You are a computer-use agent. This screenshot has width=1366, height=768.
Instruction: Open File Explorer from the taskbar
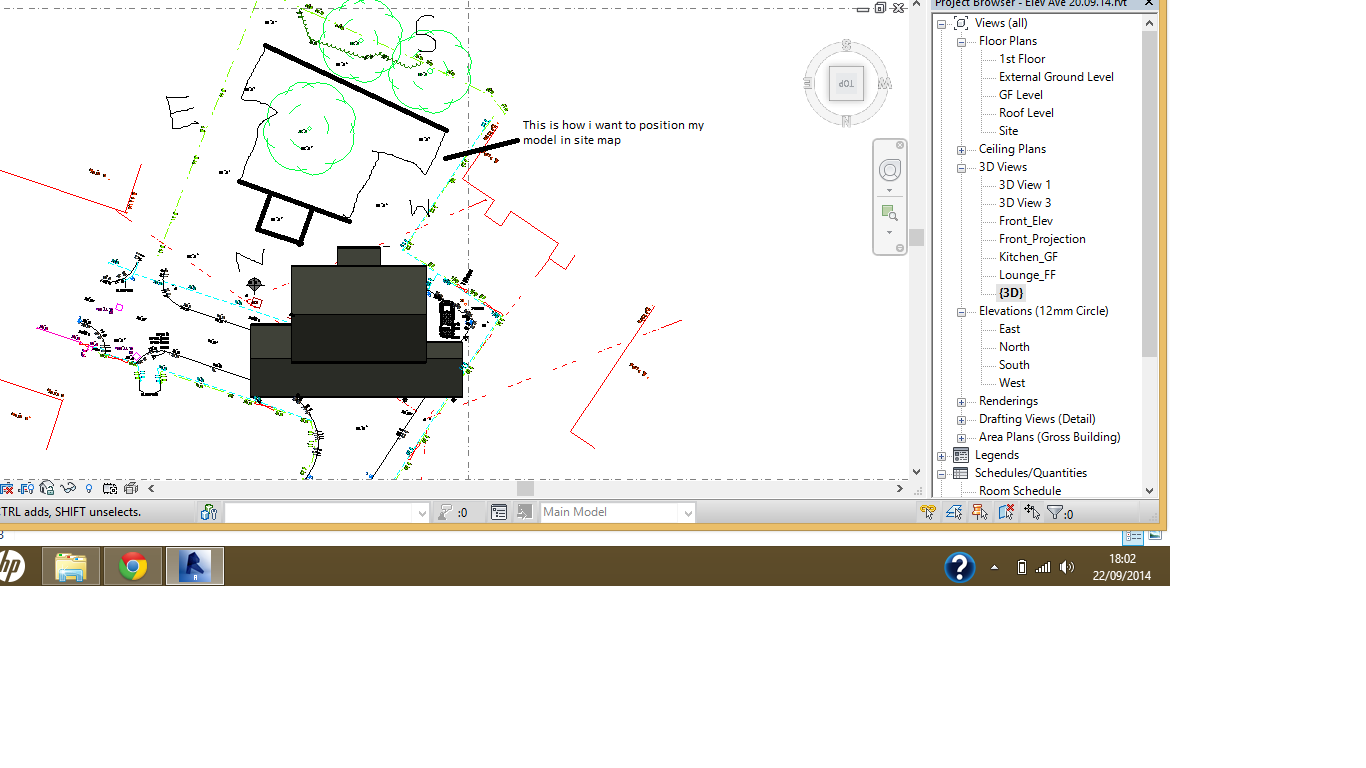[71, 566]
